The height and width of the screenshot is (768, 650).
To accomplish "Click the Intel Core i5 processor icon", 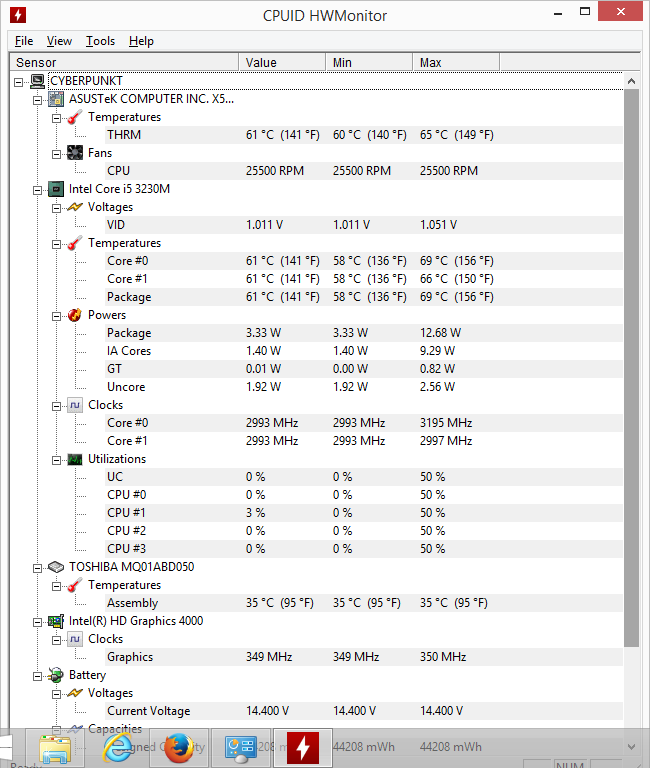I will click(56, 189).
